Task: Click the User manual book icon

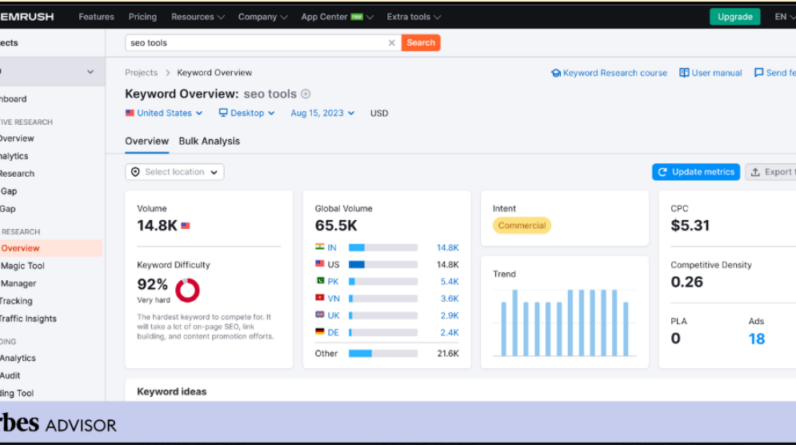Action: coord(684,73)
